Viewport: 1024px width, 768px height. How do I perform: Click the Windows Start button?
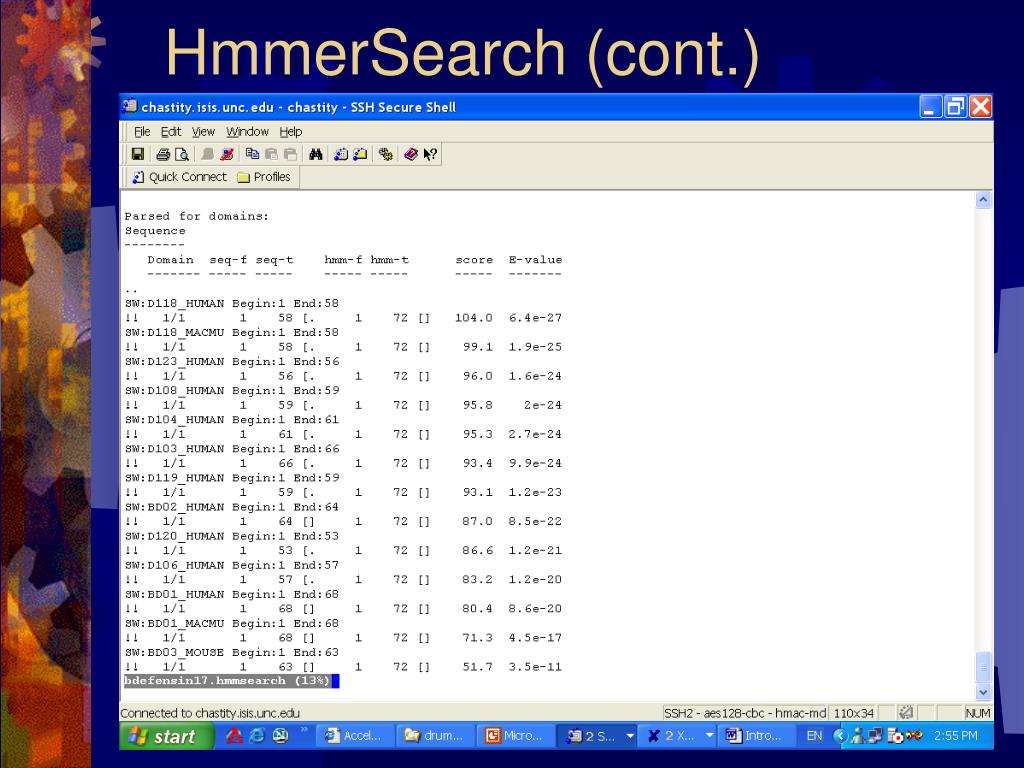167,736
